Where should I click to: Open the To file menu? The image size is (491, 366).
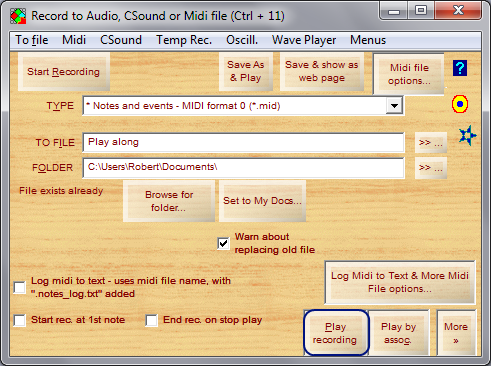(32, 40)
